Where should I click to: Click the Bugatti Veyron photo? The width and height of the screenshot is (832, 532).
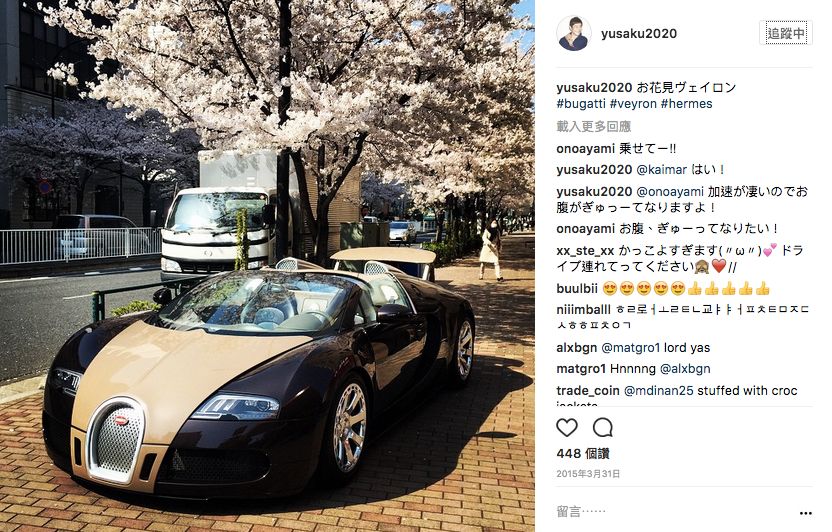tap(267, 266)
